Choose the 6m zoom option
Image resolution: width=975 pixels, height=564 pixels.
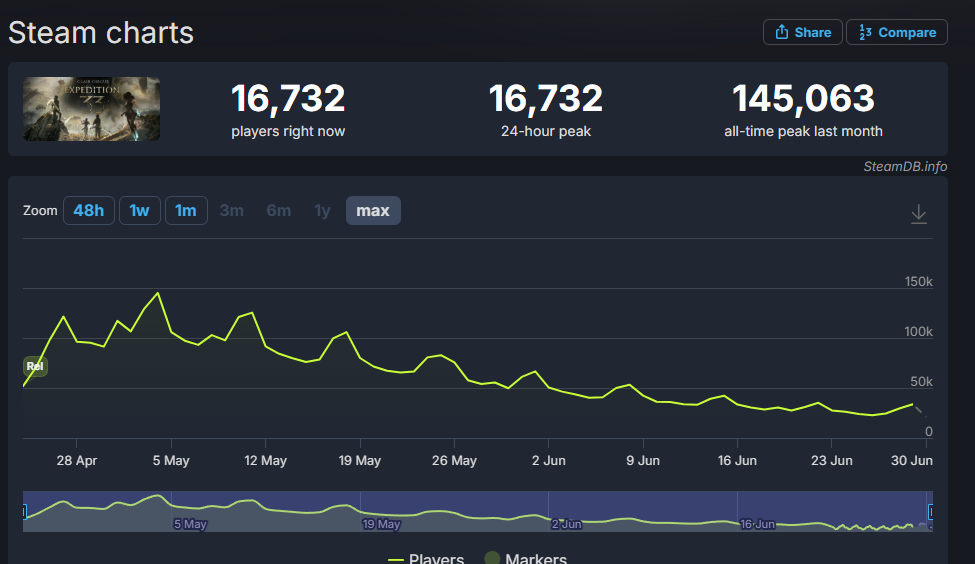coord(279,211)
